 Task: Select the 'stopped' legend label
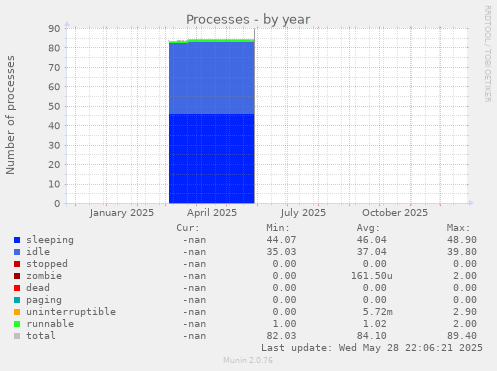[x=47, y=264]
